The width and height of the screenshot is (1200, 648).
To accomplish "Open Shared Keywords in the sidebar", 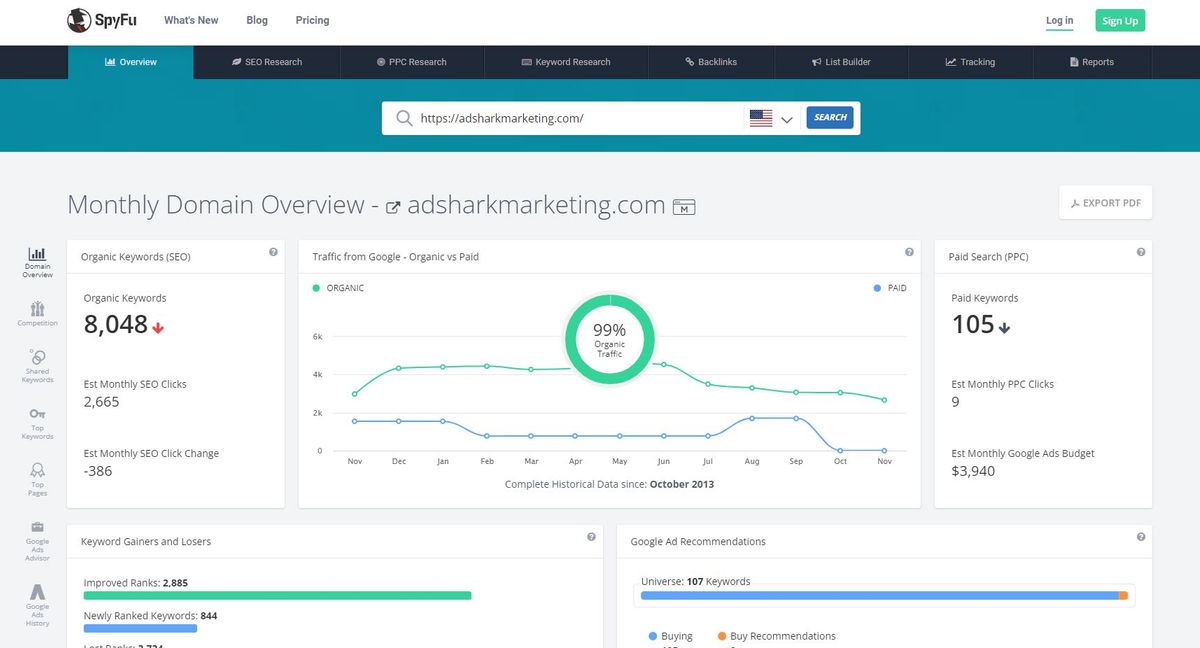I will tap(37, 366).
